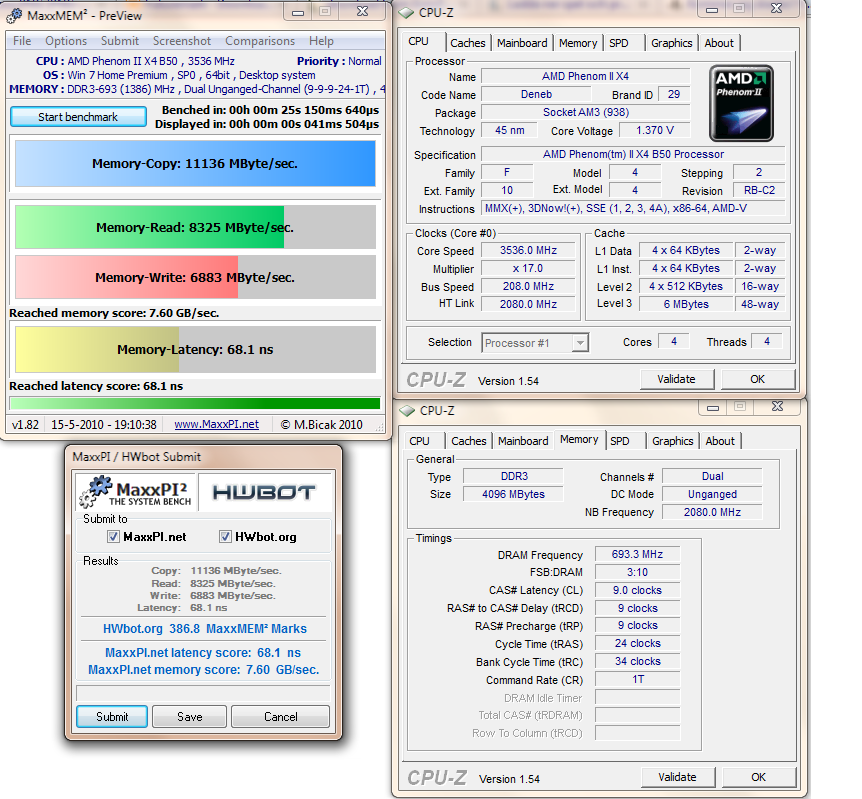Click the empty status field above Submit
The image size is (862, 799).
(203, 693)
